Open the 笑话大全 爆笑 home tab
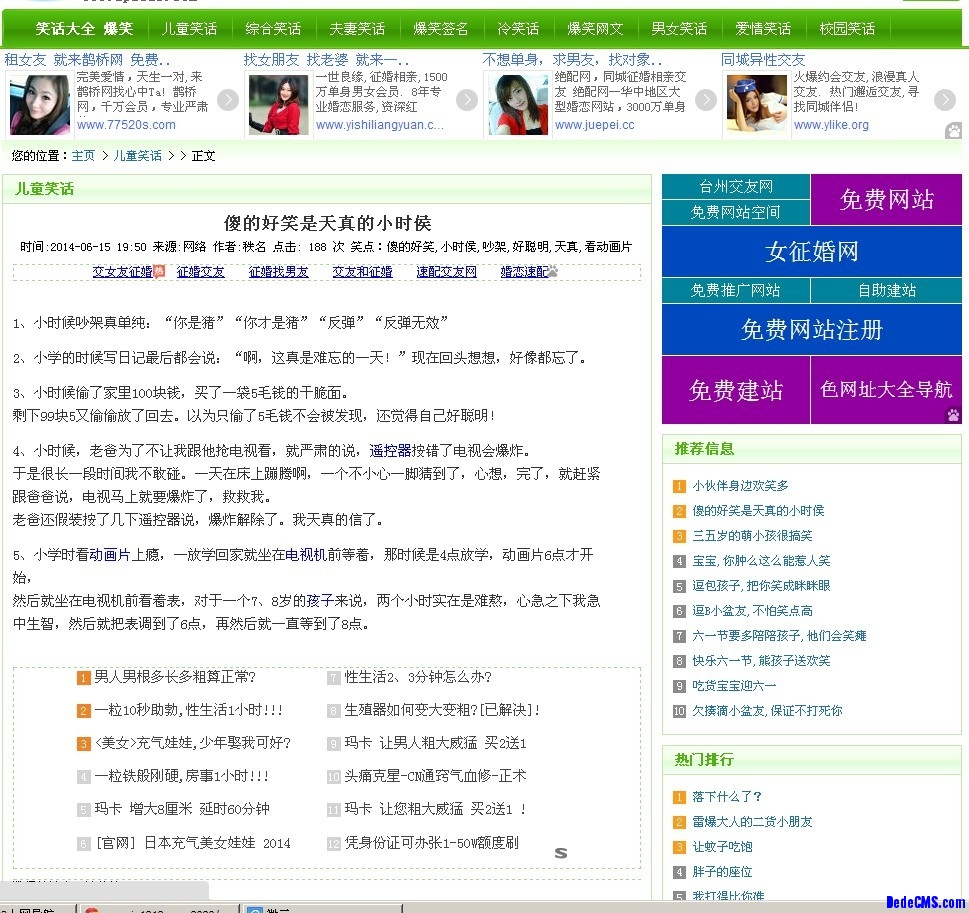 [x=84, y=28]
